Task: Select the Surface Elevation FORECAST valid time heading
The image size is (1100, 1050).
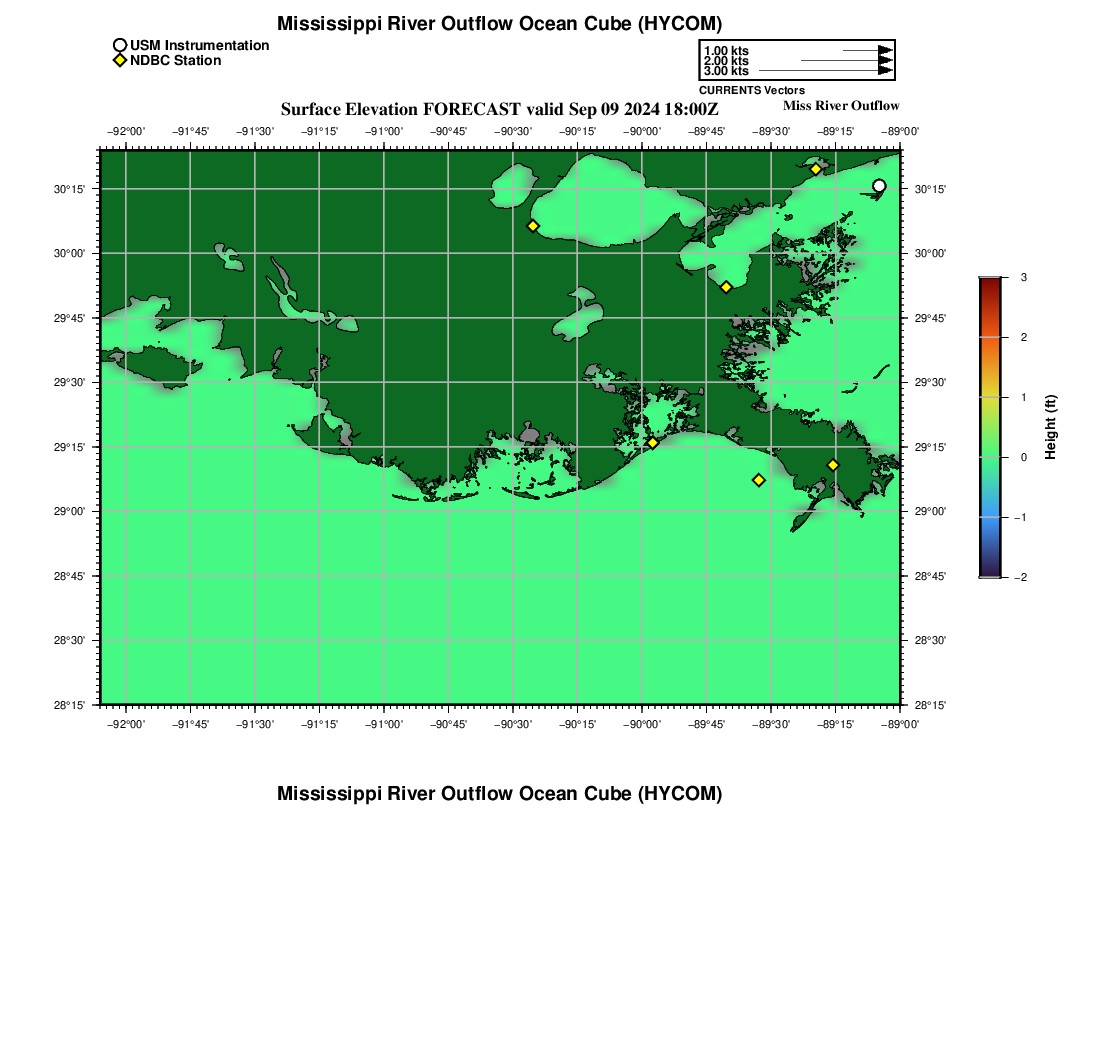Action: [499, 109]
